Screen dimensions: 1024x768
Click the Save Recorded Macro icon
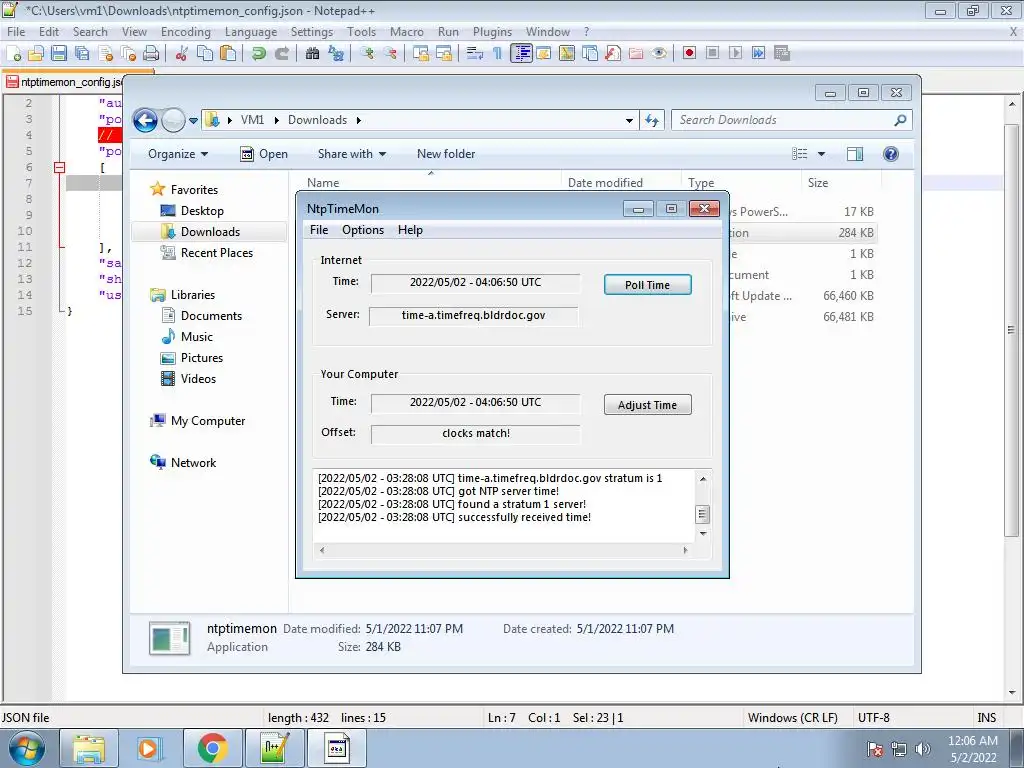(782, 53)
